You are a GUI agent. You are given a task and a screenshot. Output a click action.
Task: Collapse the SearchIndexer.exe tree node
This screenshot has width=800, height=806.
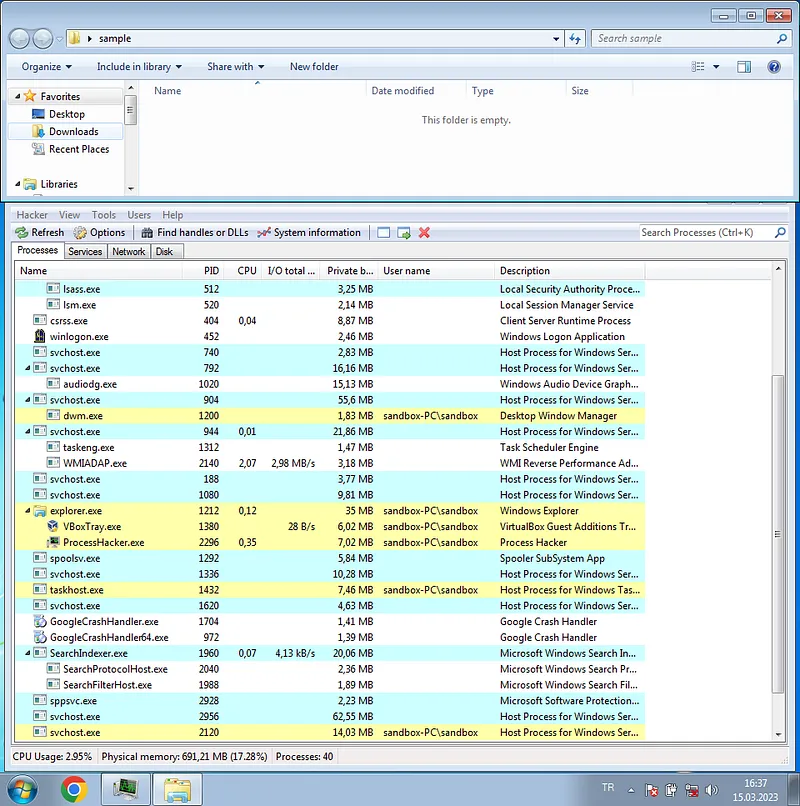pyautogui.click(x=28, y=653)
